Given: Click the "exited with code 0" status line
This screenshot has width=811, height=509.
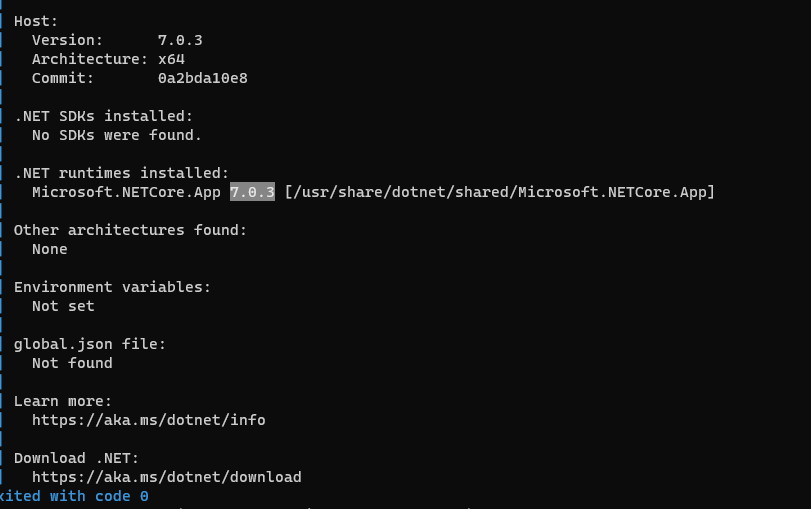Looking at the screenshot, I should (76, 496).
